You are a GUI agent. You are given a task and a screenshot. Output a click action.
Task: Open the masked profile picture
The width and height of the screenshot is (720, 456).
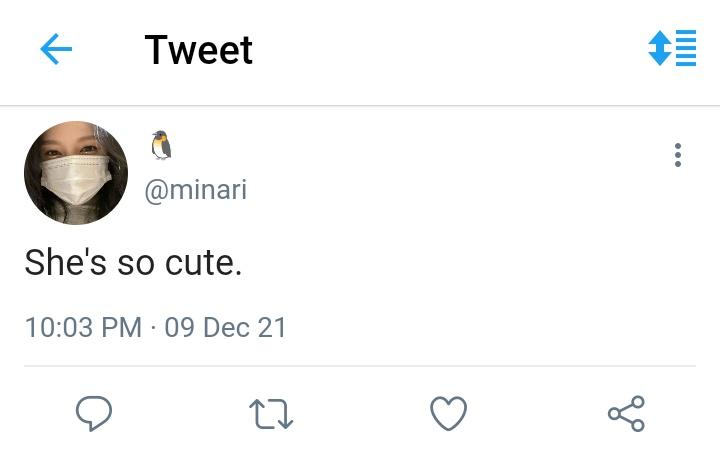(x=76, y=173)
